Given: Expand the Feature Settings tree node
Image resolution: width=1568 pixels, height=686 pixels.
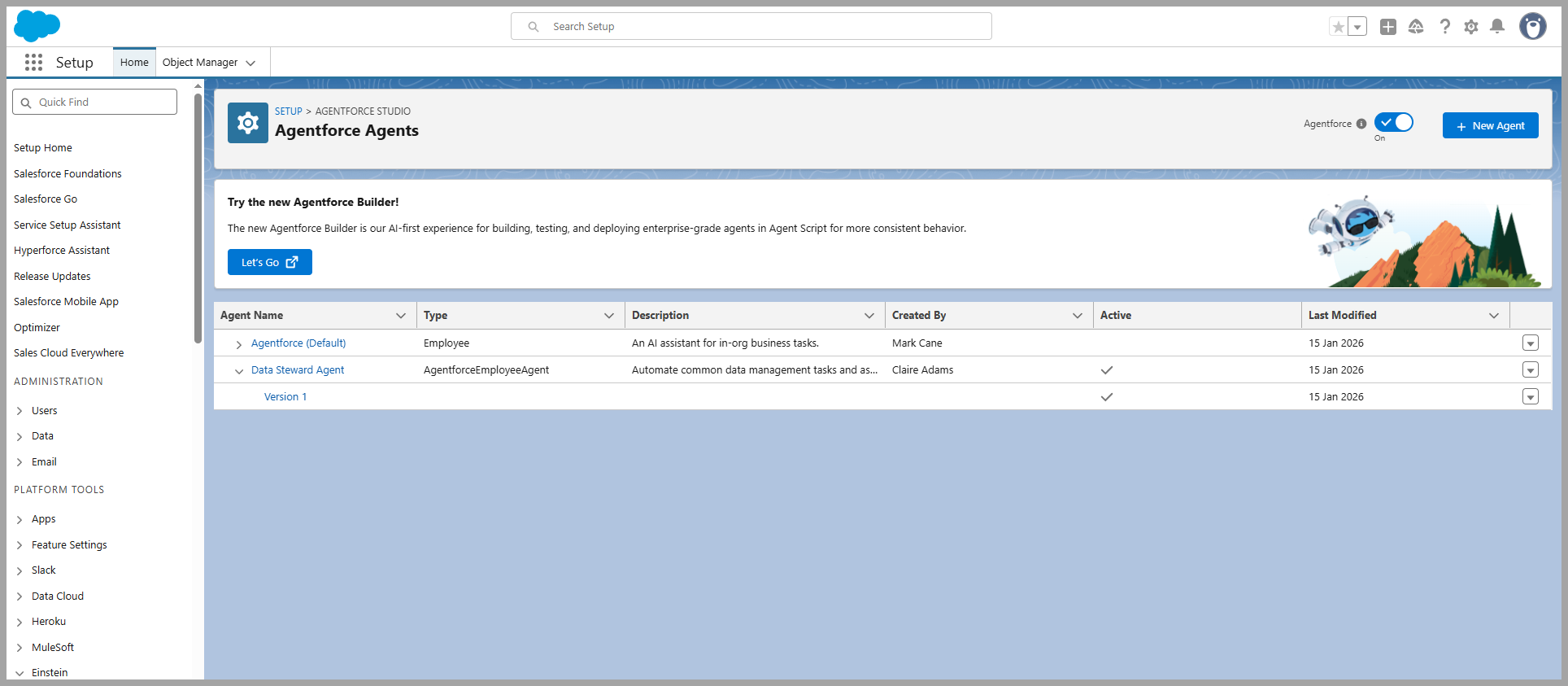Looking at the screenshot, I should pyautogui.click(x=20, y=545).
